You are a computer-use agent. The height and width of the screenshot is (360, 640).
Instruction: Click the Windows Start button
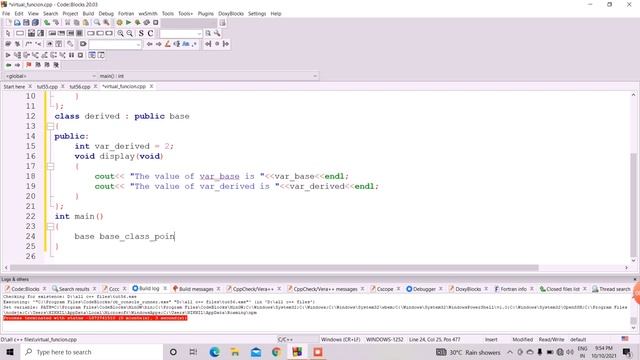[10, 352]
